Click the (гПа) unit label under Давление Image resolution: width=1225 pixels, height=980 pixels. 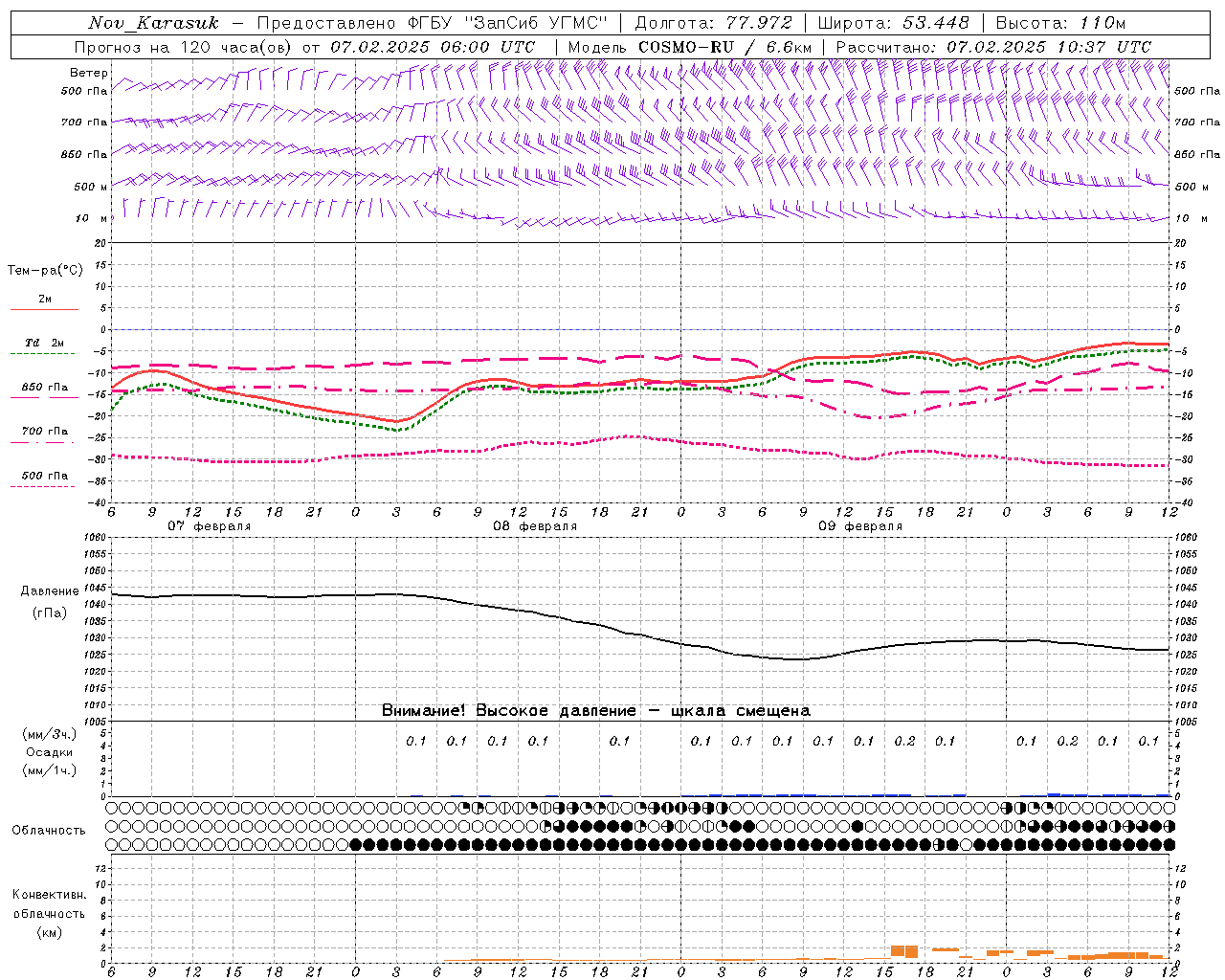click(50, 613)
